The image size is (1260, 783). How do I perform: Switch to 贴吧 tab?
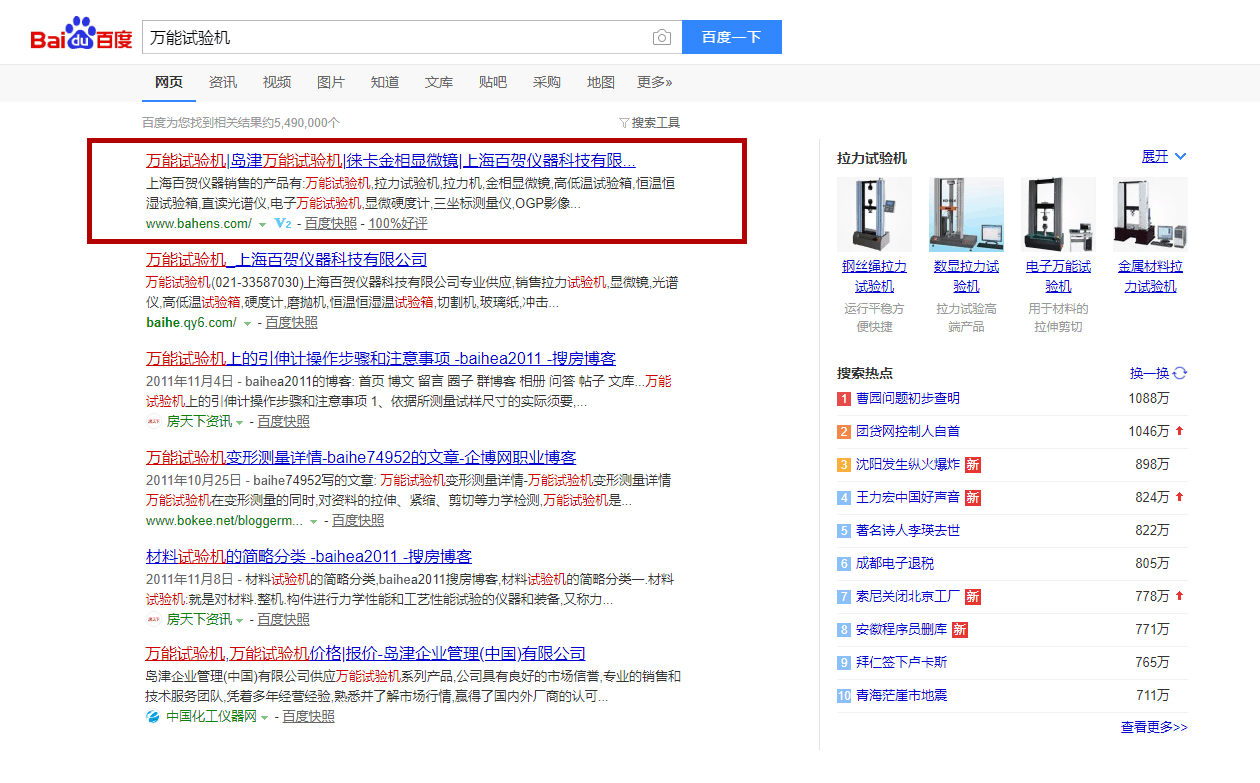pyautogui.click(x=493, y=82)
